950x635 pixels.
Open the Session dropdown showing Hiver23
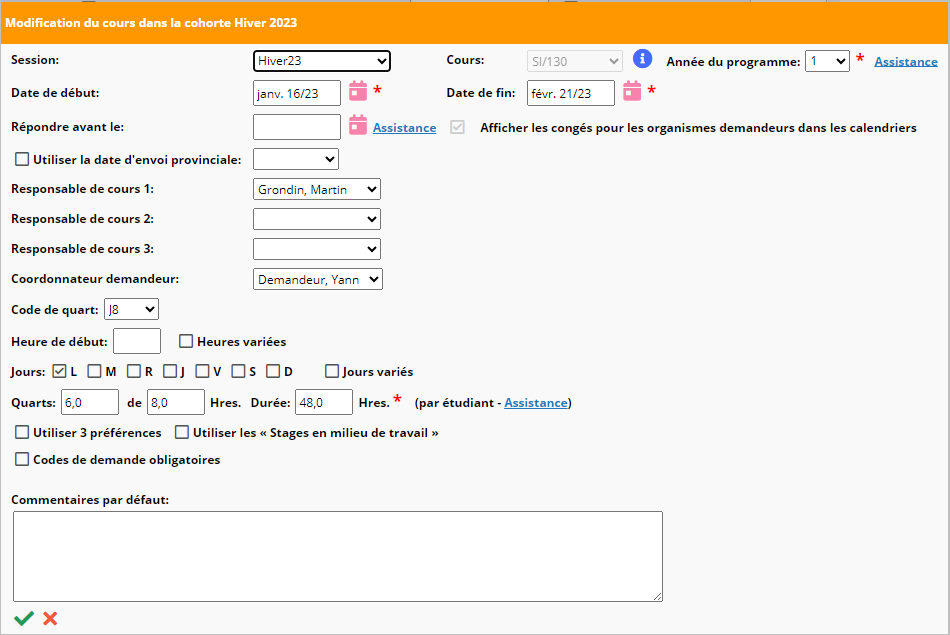[x=322, y=61]
